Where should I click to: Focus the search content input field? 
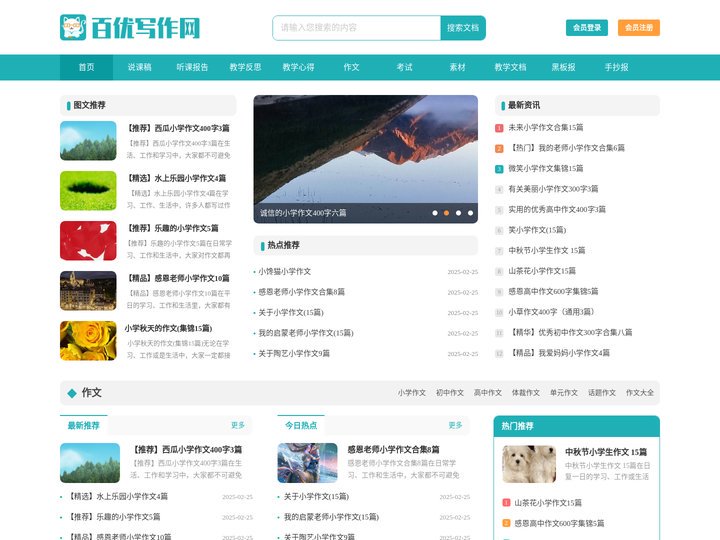click(x=357, y=28)
